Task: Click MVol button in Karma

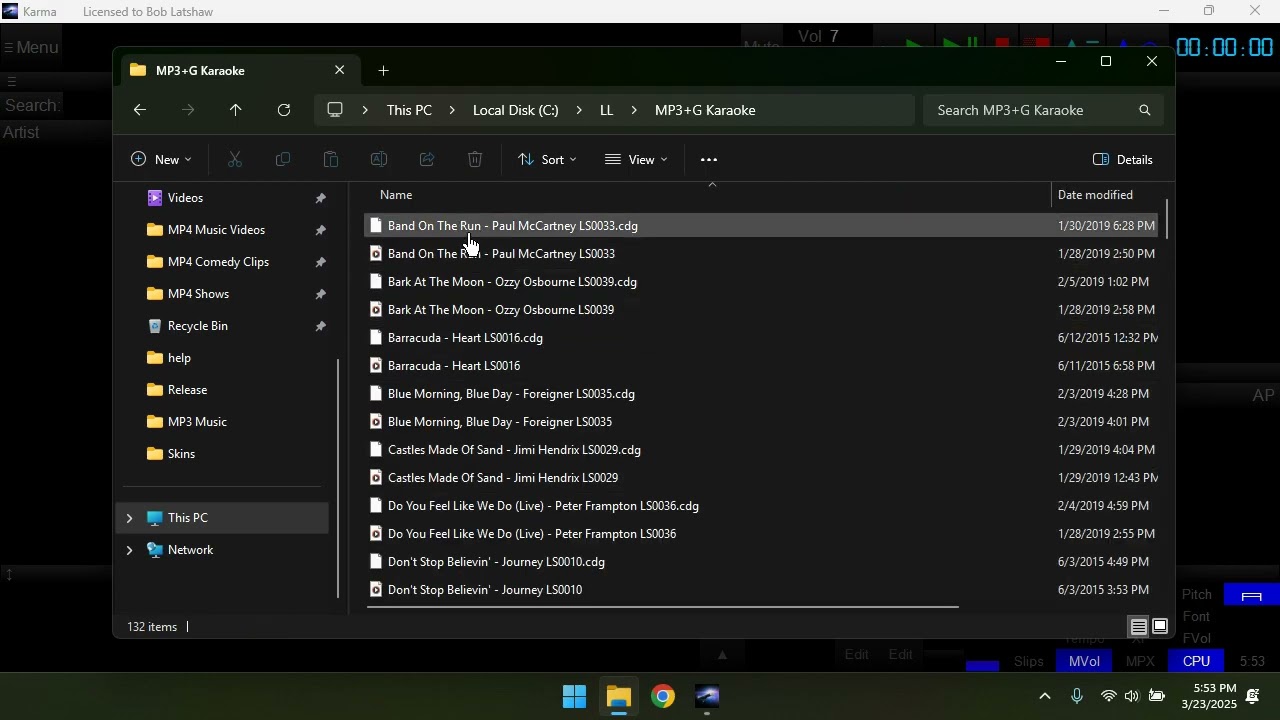Action: tap(1084, 661)
